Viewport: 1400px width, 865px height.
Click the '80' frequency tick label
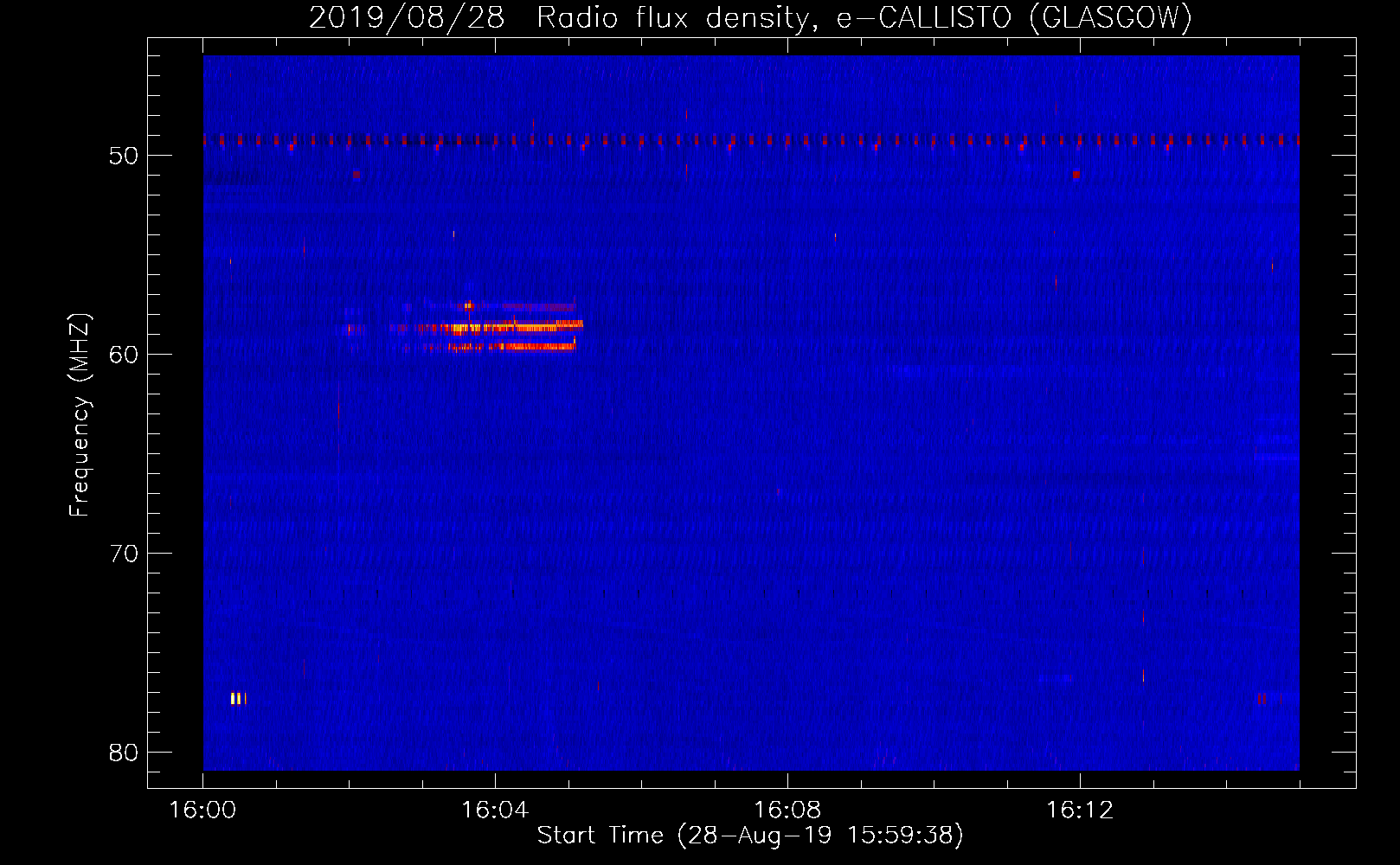tap(124, 753)
